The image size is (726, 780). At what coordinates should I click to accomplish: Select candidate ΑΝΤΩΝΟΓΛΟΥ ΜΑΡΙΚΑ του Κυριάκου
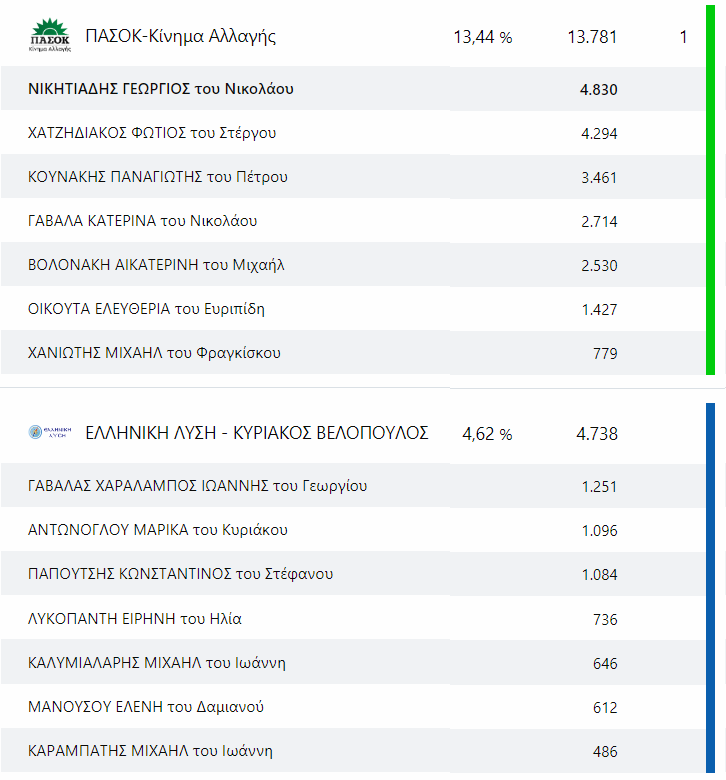[158, 530]
